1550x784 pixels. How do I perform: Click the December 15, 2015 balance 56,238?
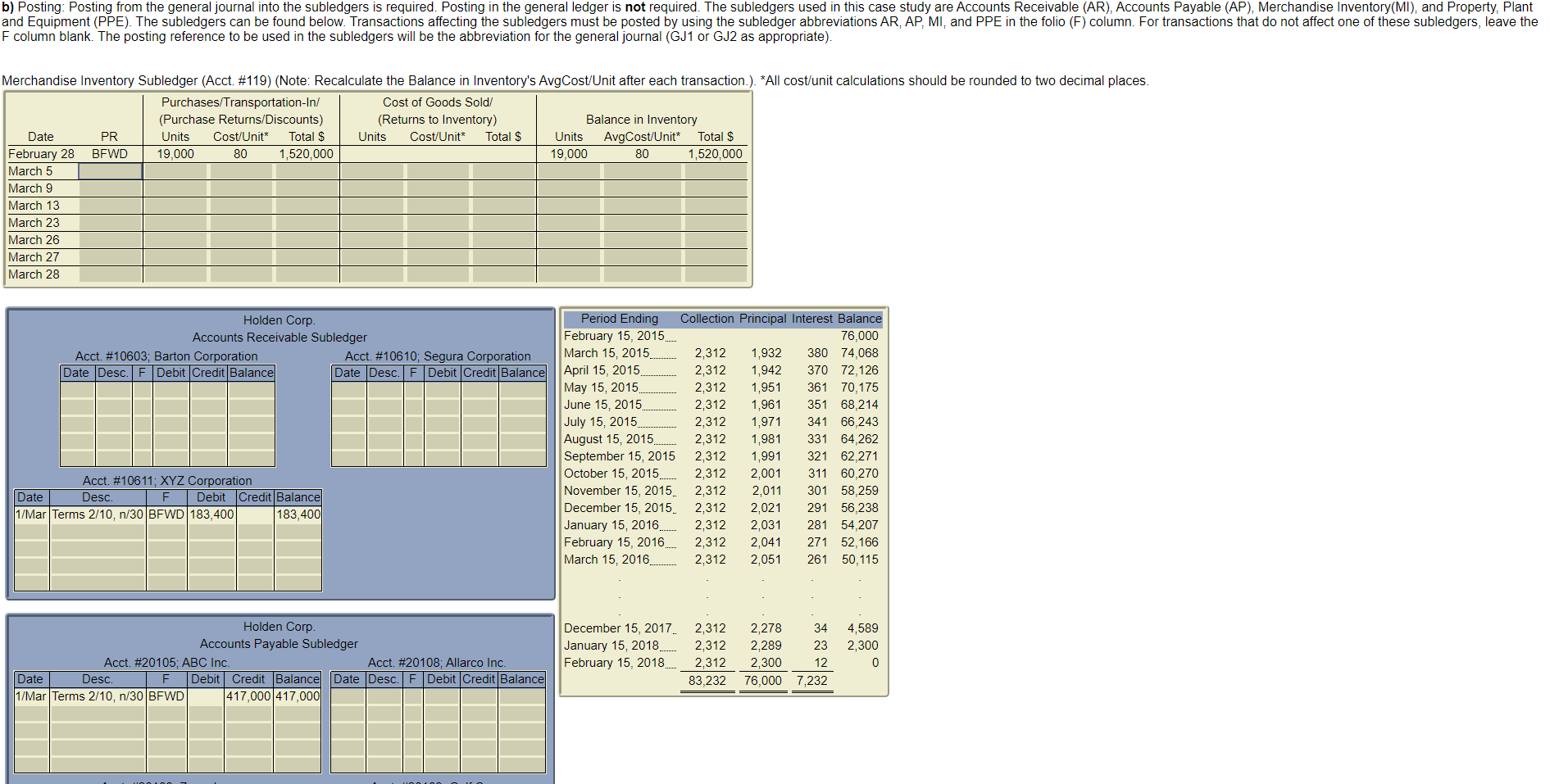pos(859,508)
